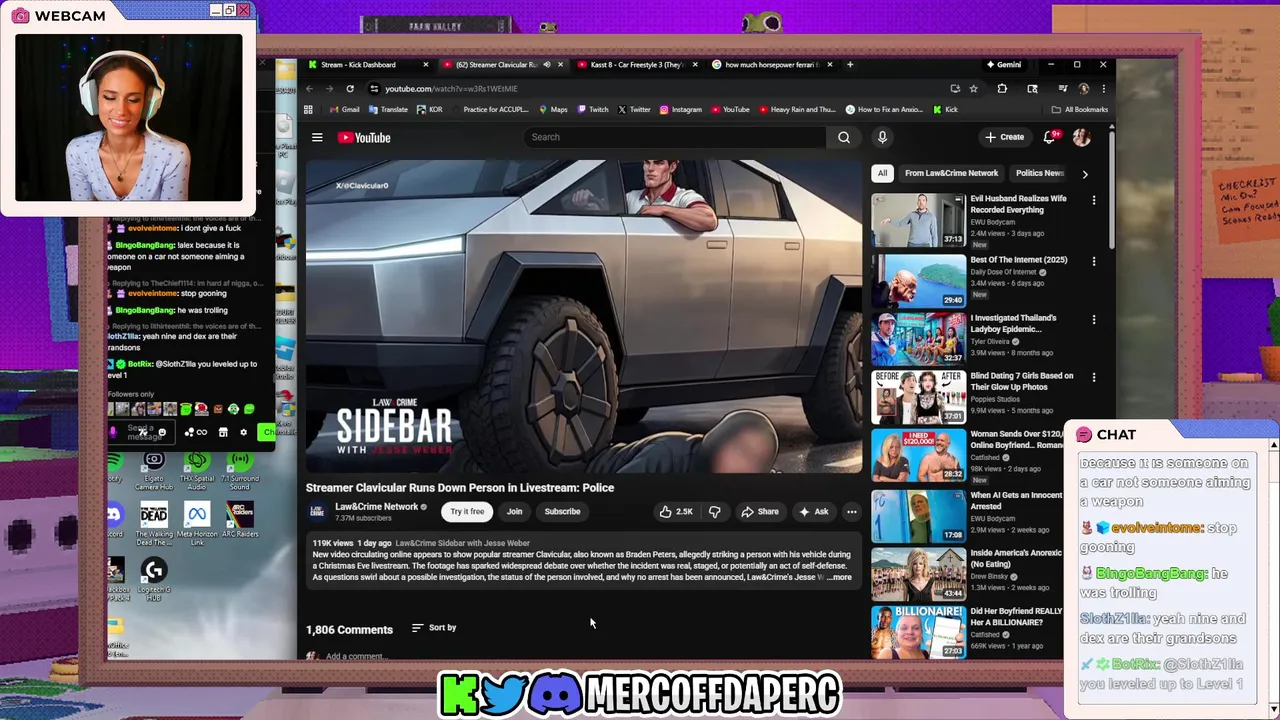Open the emoji picker in Kick chat
The image size is (1280, 720).
pyautogui.click(x=162, y=432)
